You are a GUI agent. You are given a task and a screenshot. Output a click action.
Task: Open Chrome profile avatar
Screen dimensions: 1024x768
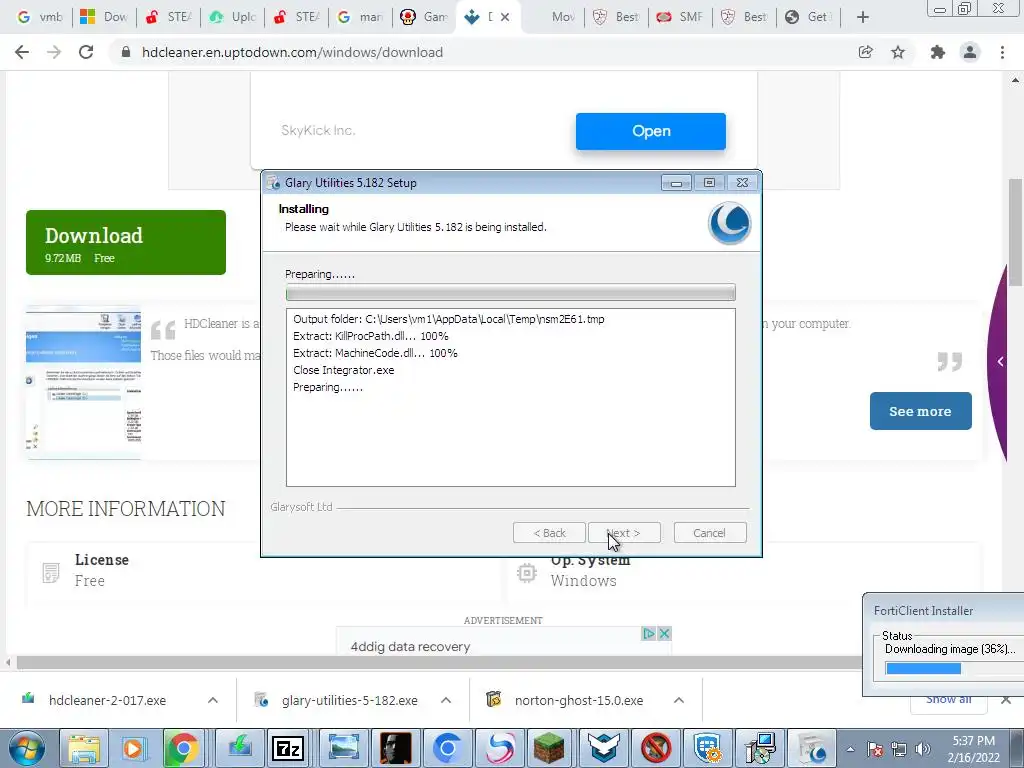(970, 52)
